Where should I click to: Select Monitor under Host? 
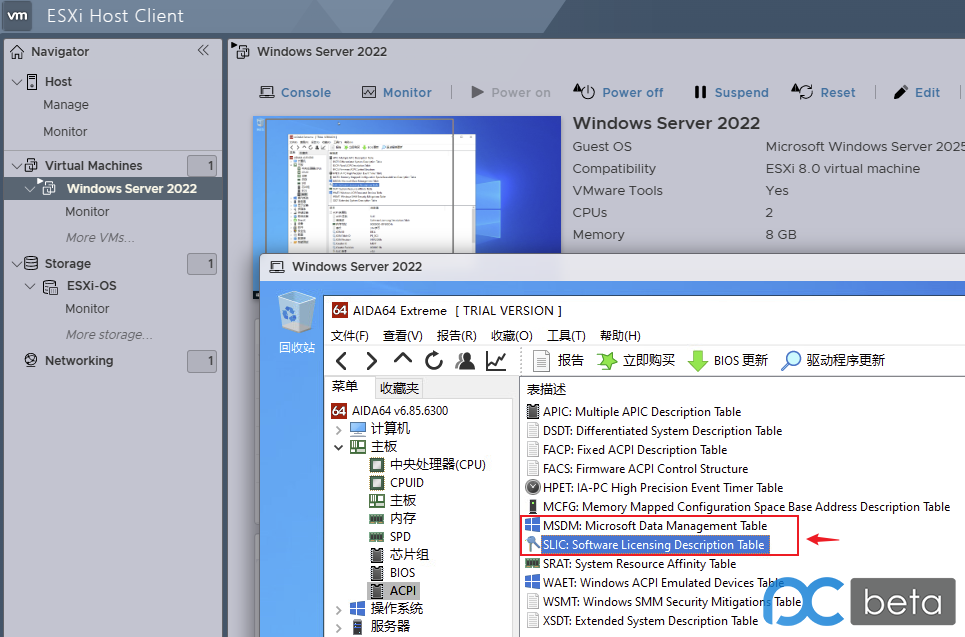click(65, 132)
